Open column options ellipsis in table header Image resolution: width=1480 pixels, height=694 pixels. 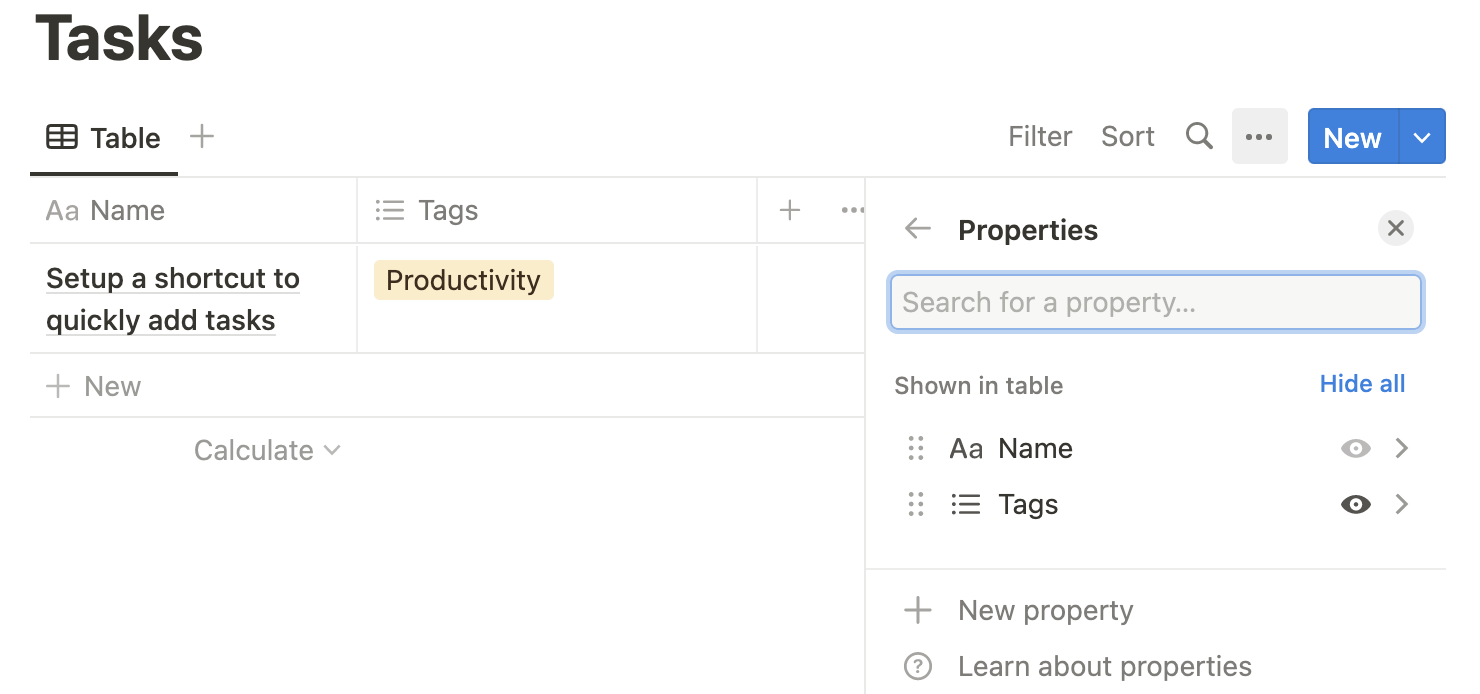tap(852, 210)
